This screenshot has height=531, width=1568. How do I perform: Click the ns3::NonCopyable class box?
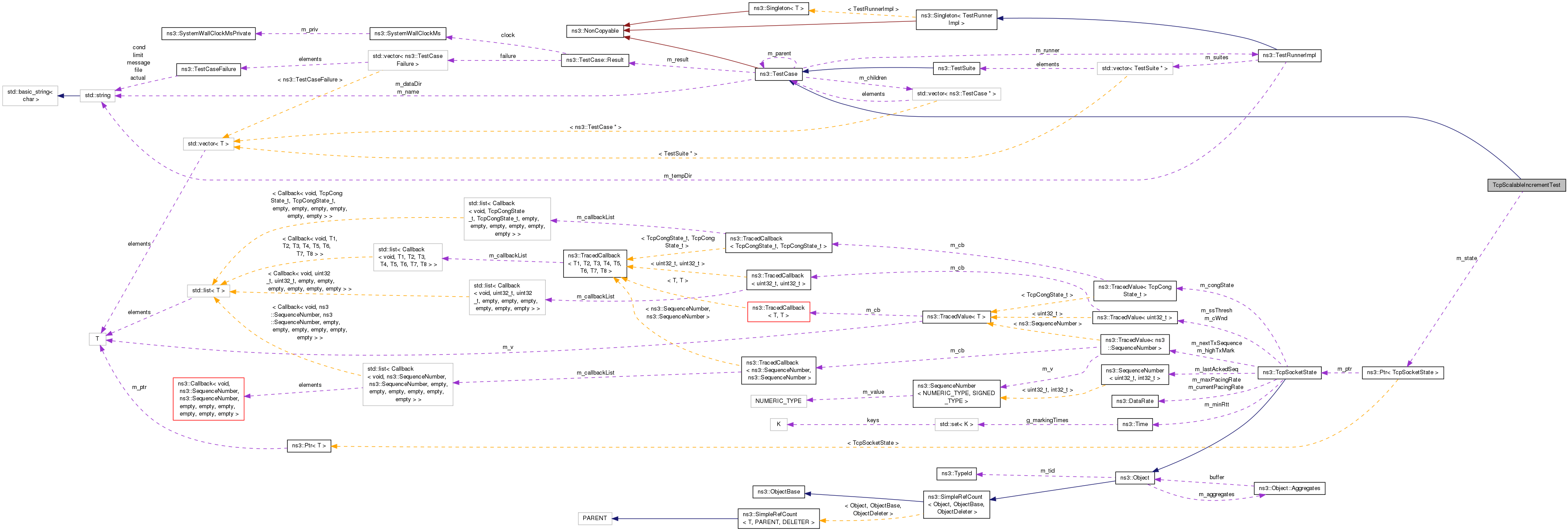(595, 31)
